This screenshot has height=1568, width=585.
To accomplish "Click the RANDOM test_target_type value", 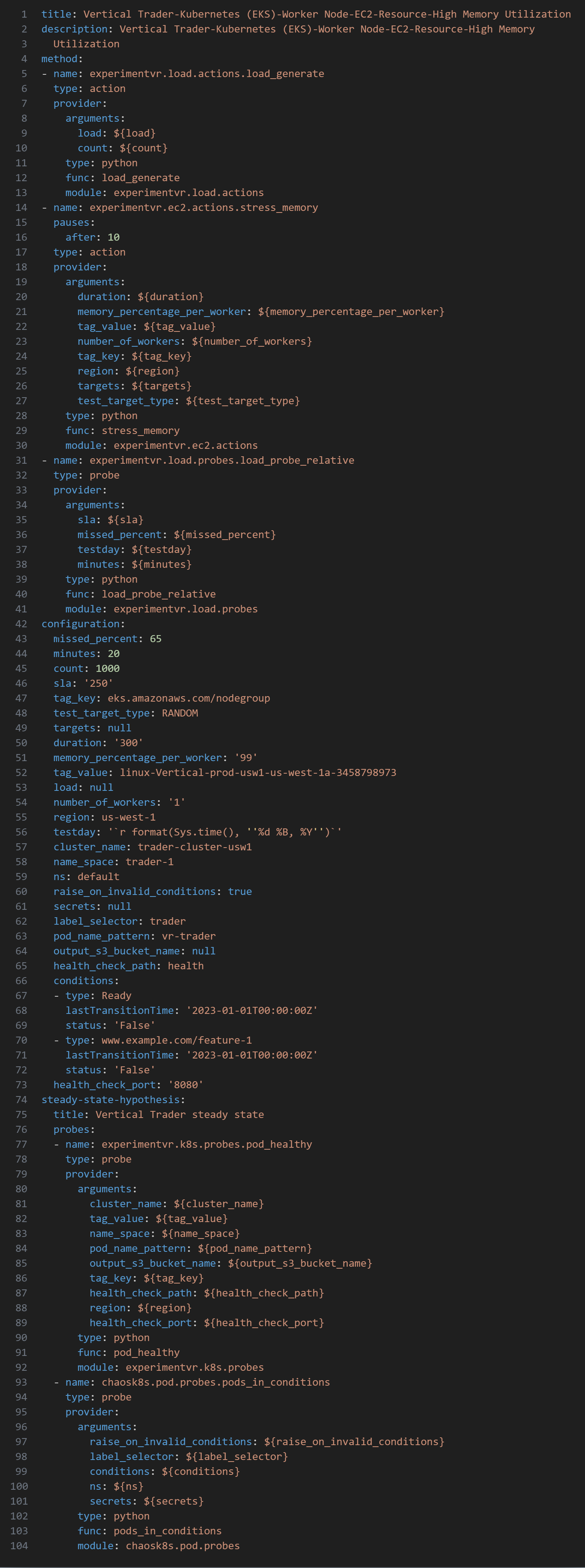I will tap(180, 713).
